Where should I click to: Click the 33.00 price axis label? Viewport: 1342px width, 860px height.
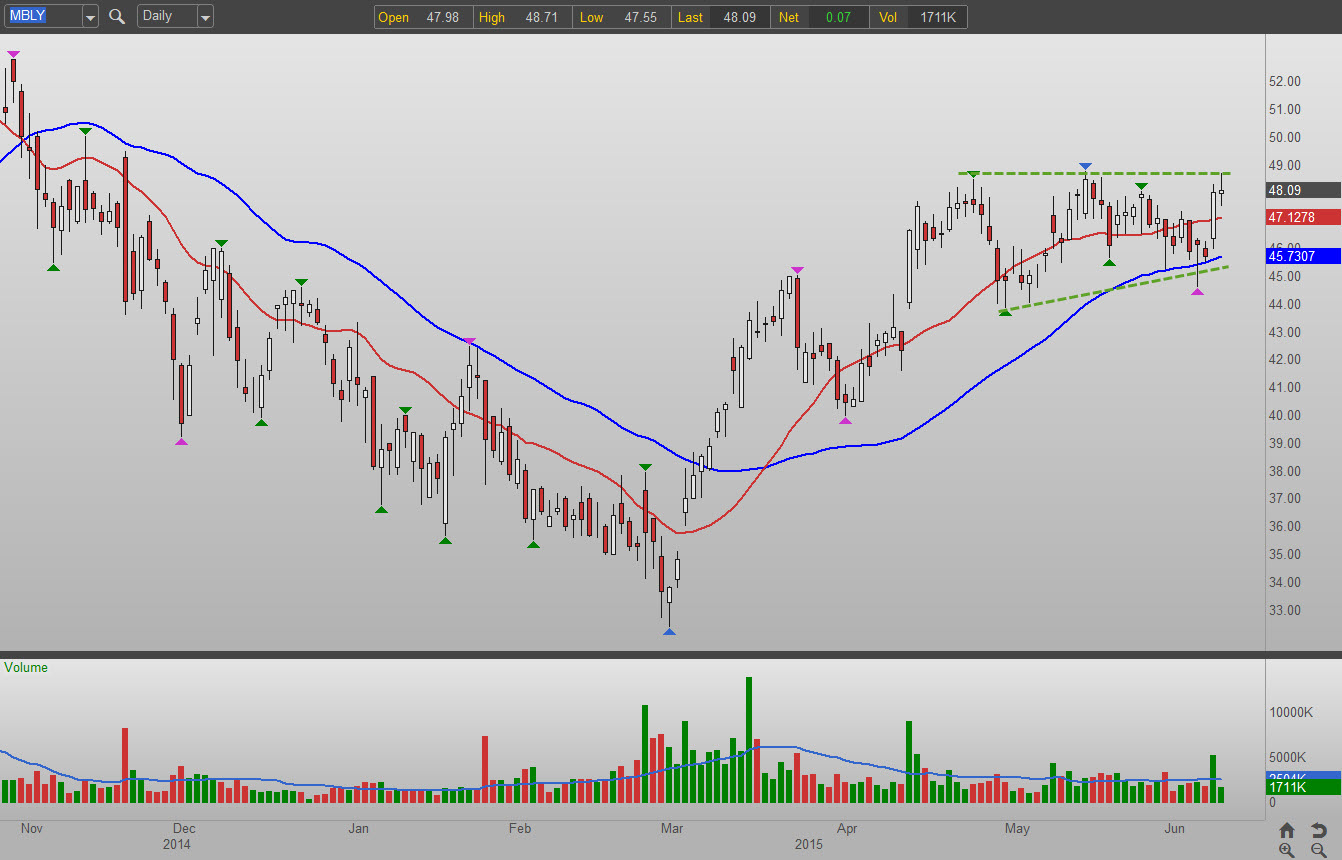point(1286,610)
